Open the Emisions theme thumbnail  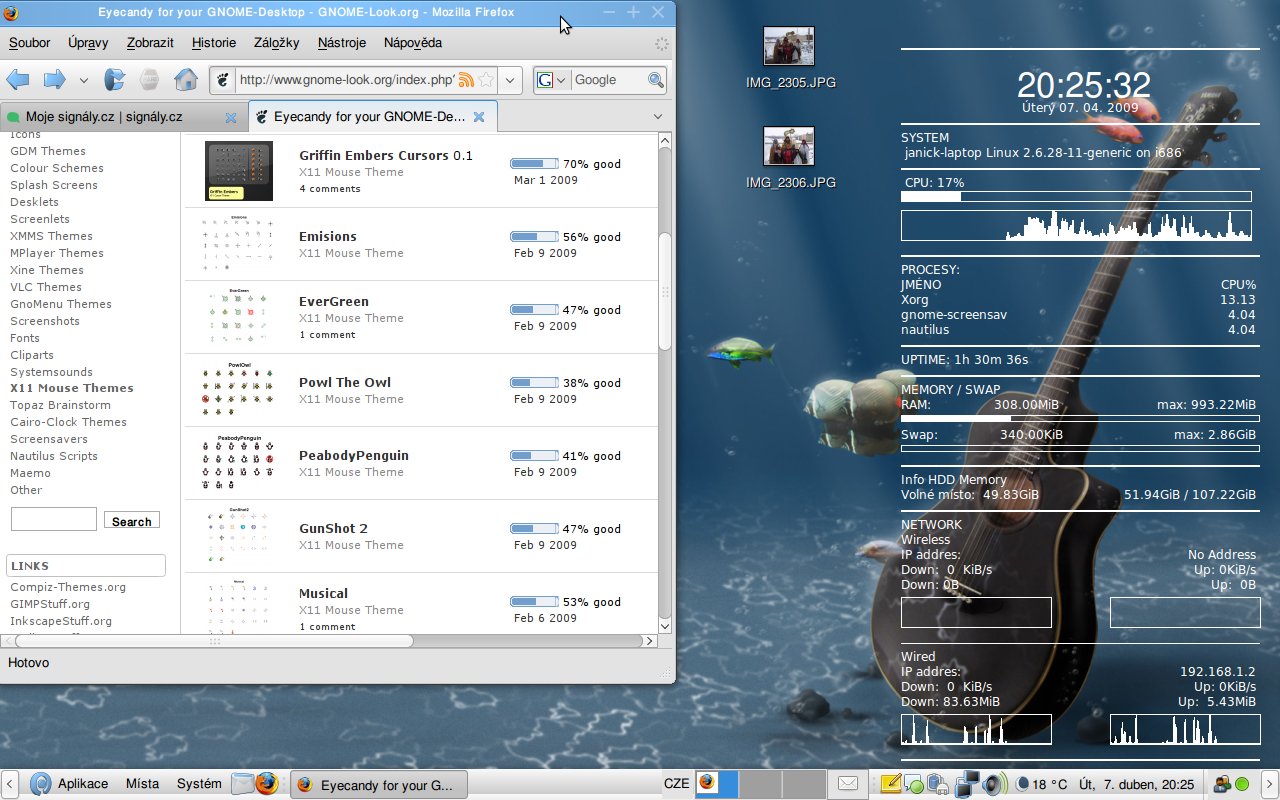point(239,244)
